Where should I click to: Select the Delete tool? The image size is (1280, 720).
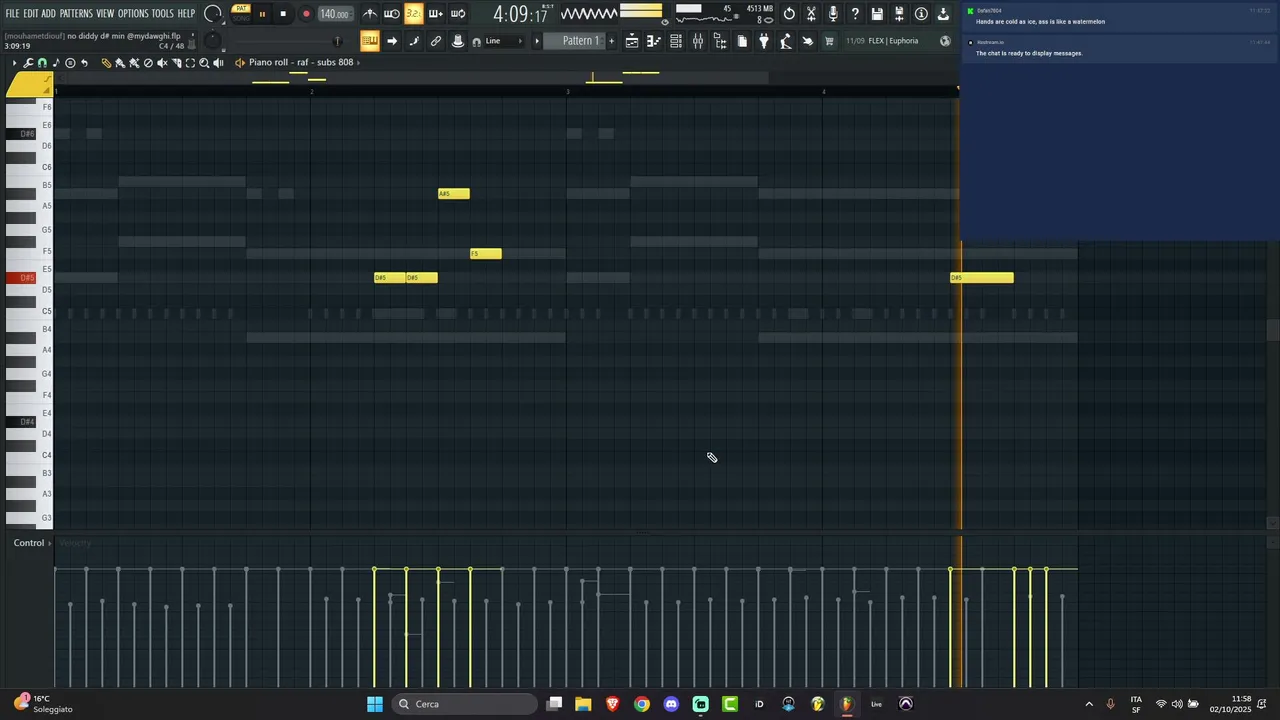pos(148,63)
